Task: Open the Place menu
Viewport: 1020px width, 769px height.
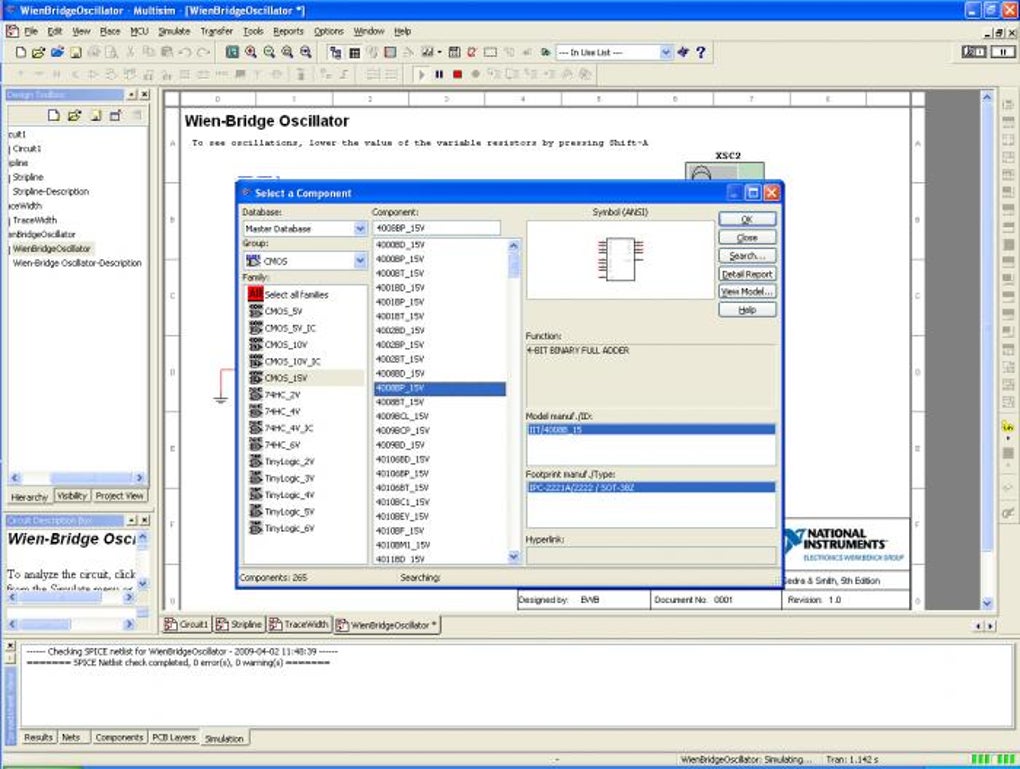Action: (110, 31)
